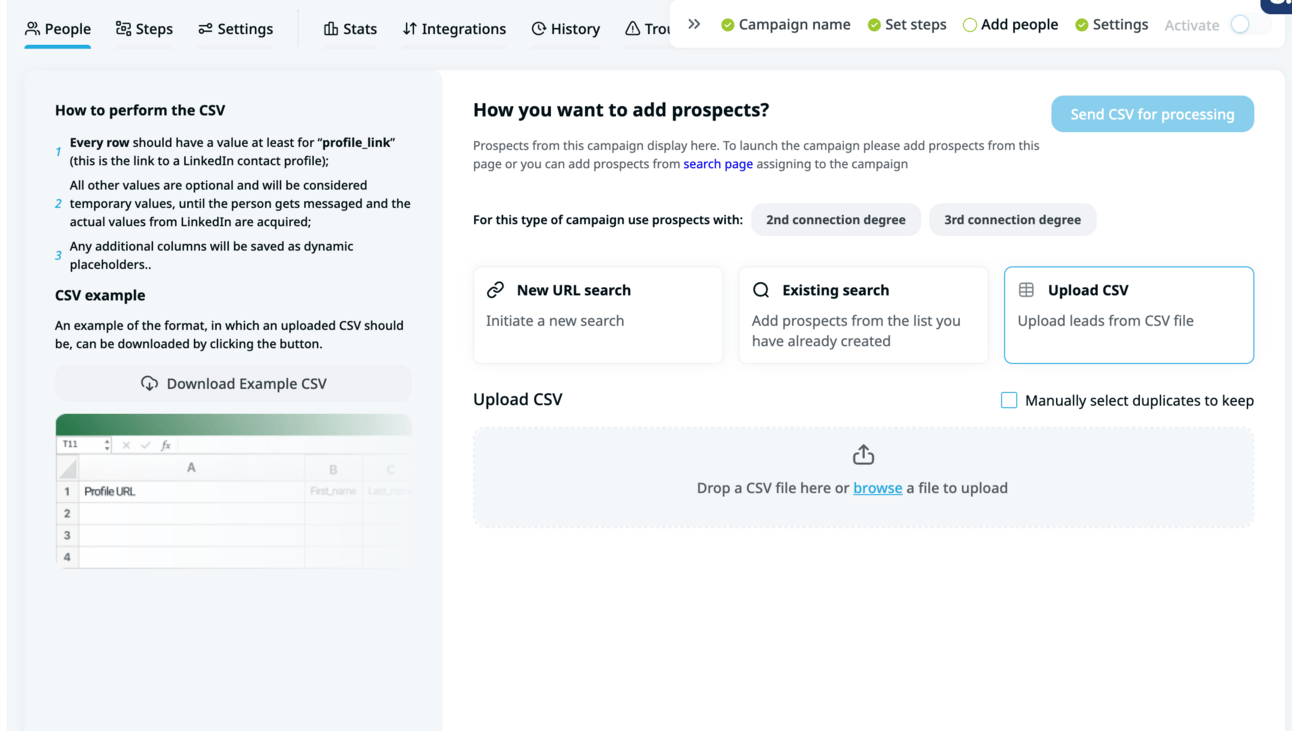Click the upload arrow icon in drop zone
Screen dimensions: 1292x731
click(x=863, y=455)
